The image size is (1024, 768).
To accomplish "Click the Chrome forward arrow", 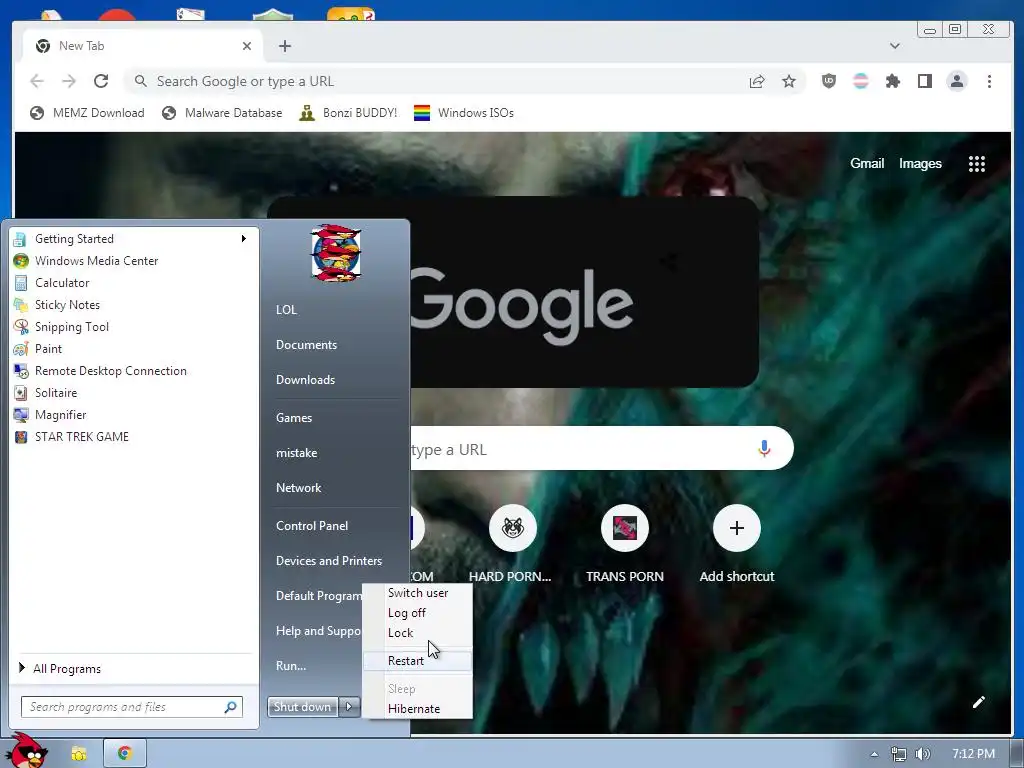I will point(69,81).
